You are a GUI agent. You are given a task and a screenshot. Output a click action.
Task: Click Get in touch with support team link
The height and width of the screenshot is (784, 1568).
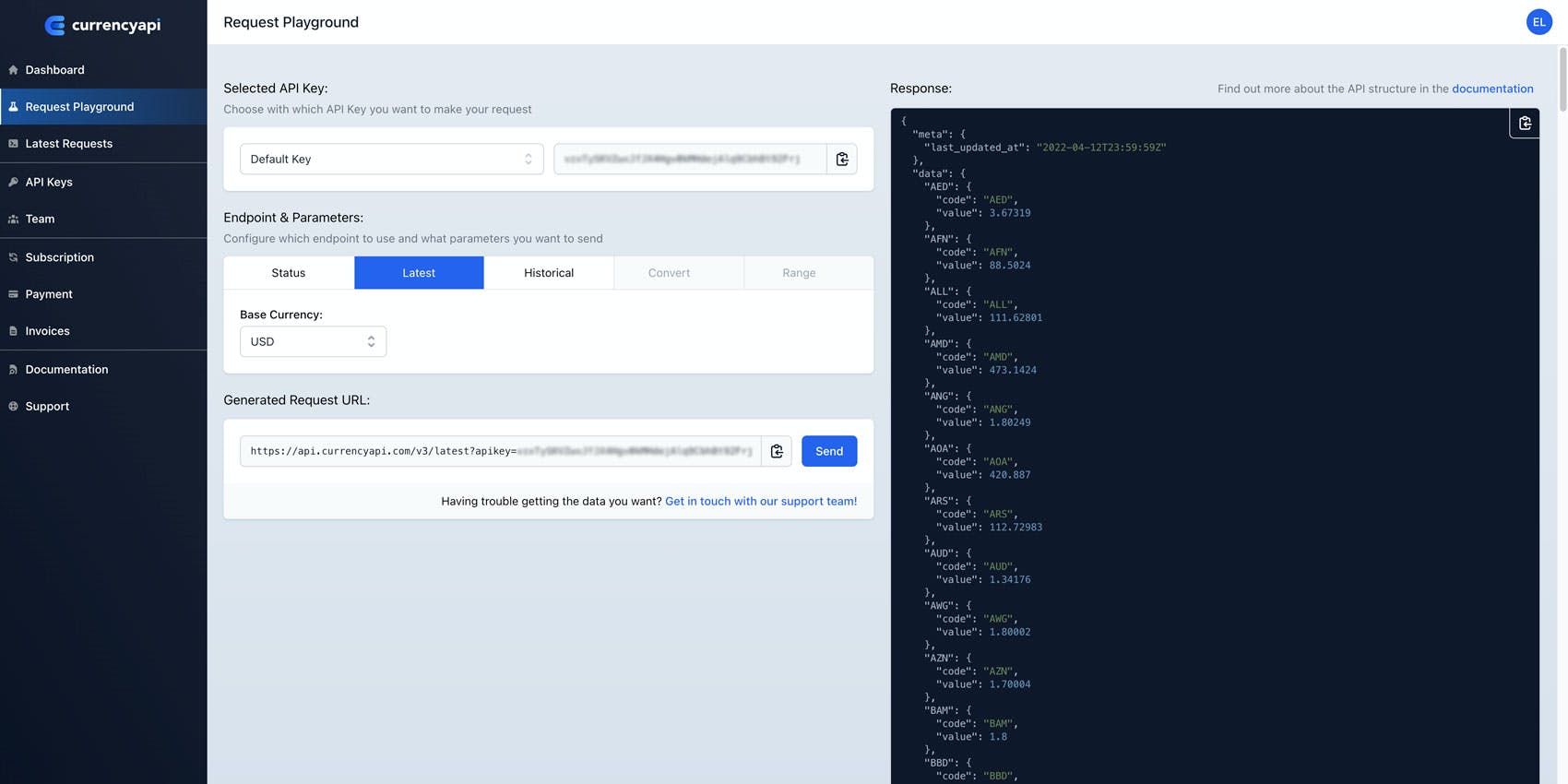tap(761, 502)
